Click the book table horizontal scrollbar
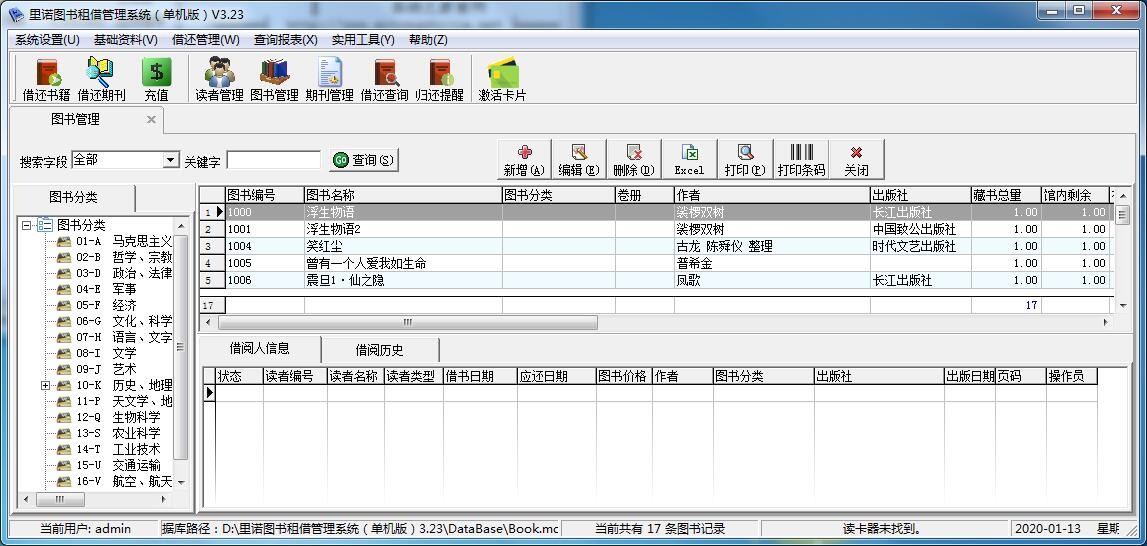This screenshot has height=546, width=1147. [x=407, y=323]
